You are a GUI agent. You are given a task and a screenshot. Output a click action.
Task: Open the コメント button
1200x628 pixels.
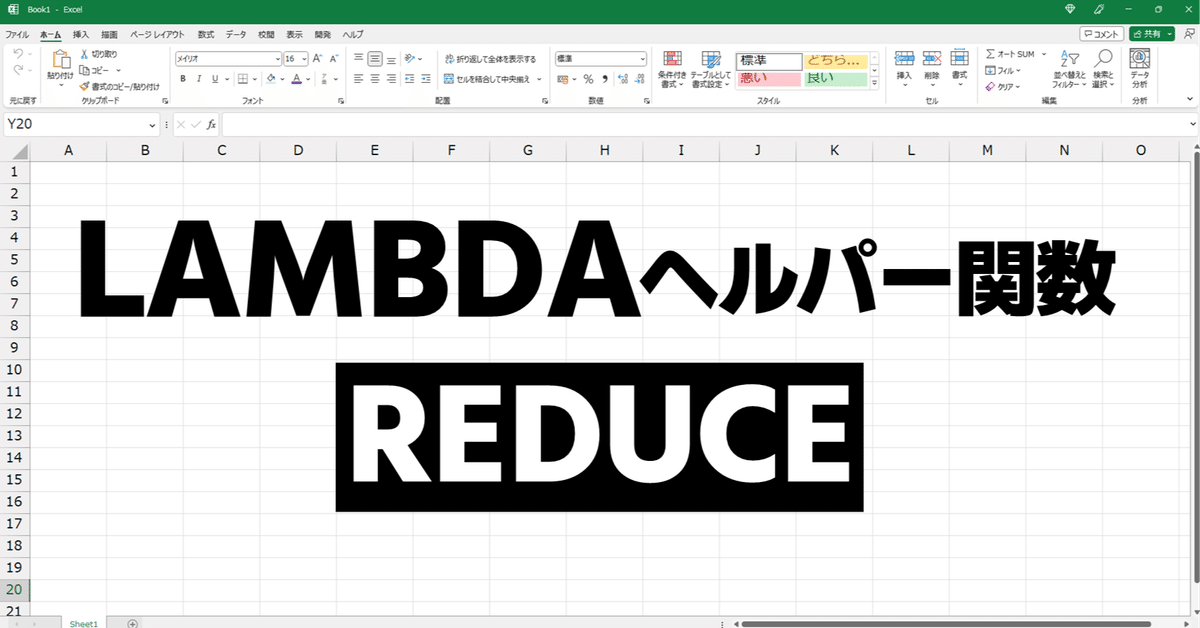[x=1101, y=33]
